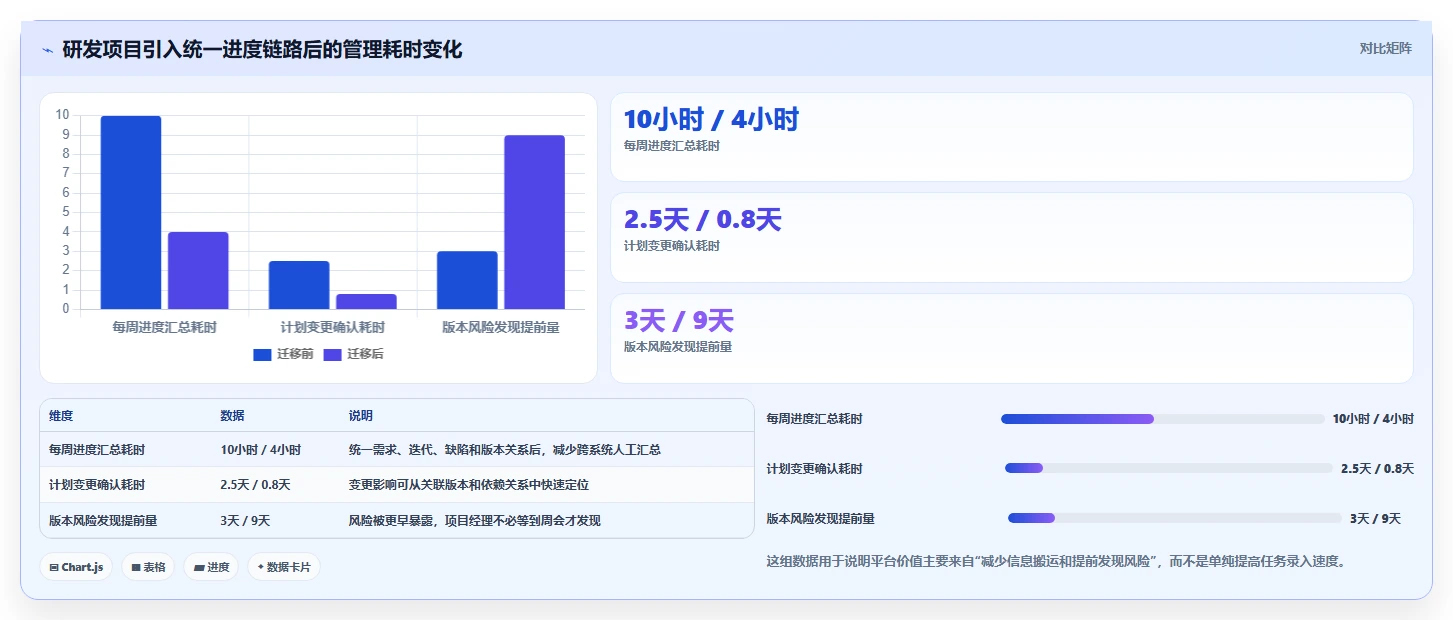Click 每周进度汇总耗时 label in progress list
The height and width of the screenshot is (620, 1453).
[x=815, y=419]
